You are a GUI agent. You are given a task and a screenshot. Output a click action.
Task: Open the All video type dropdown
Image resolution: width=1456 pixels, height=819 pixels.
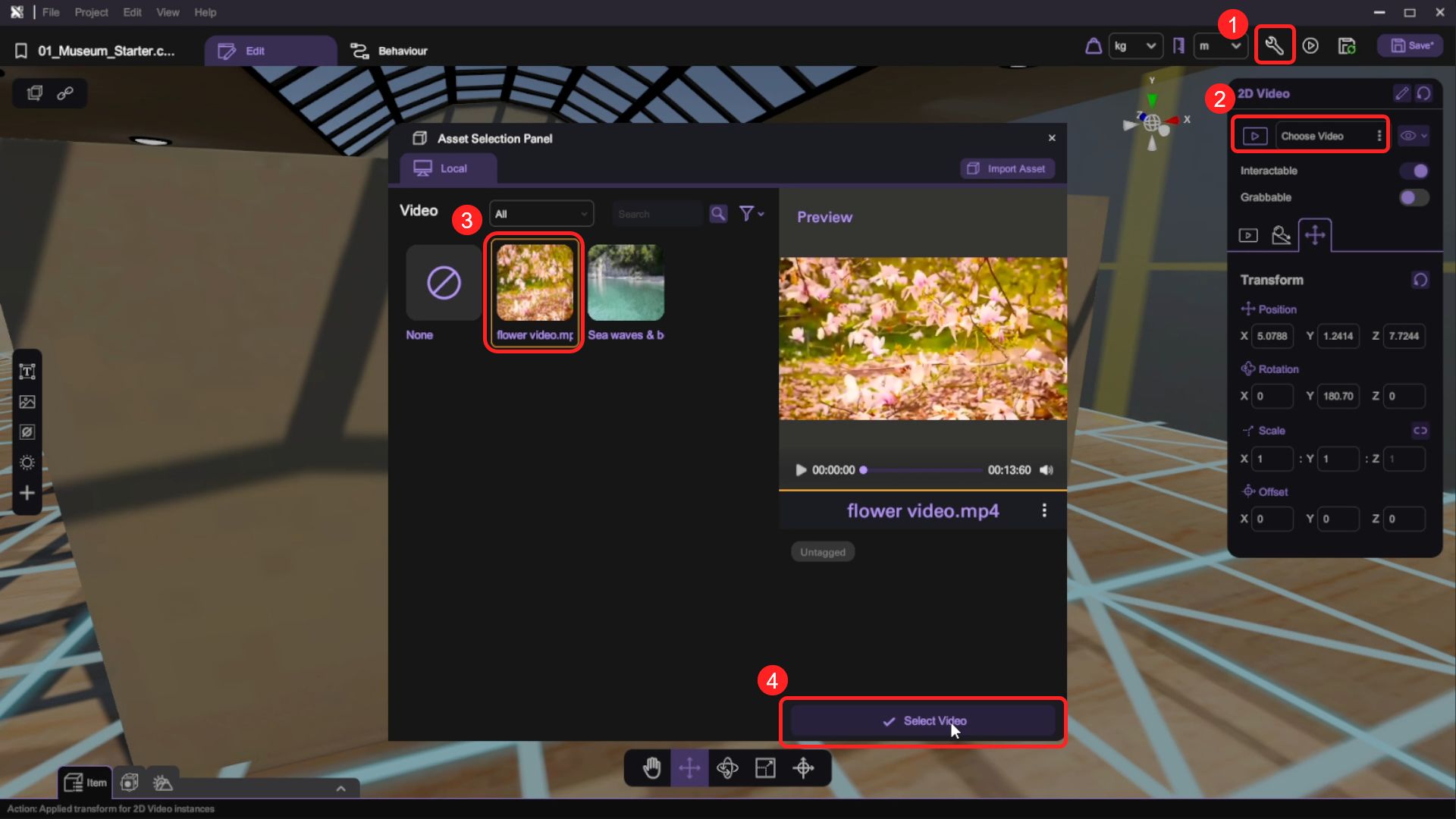point(541,214)
